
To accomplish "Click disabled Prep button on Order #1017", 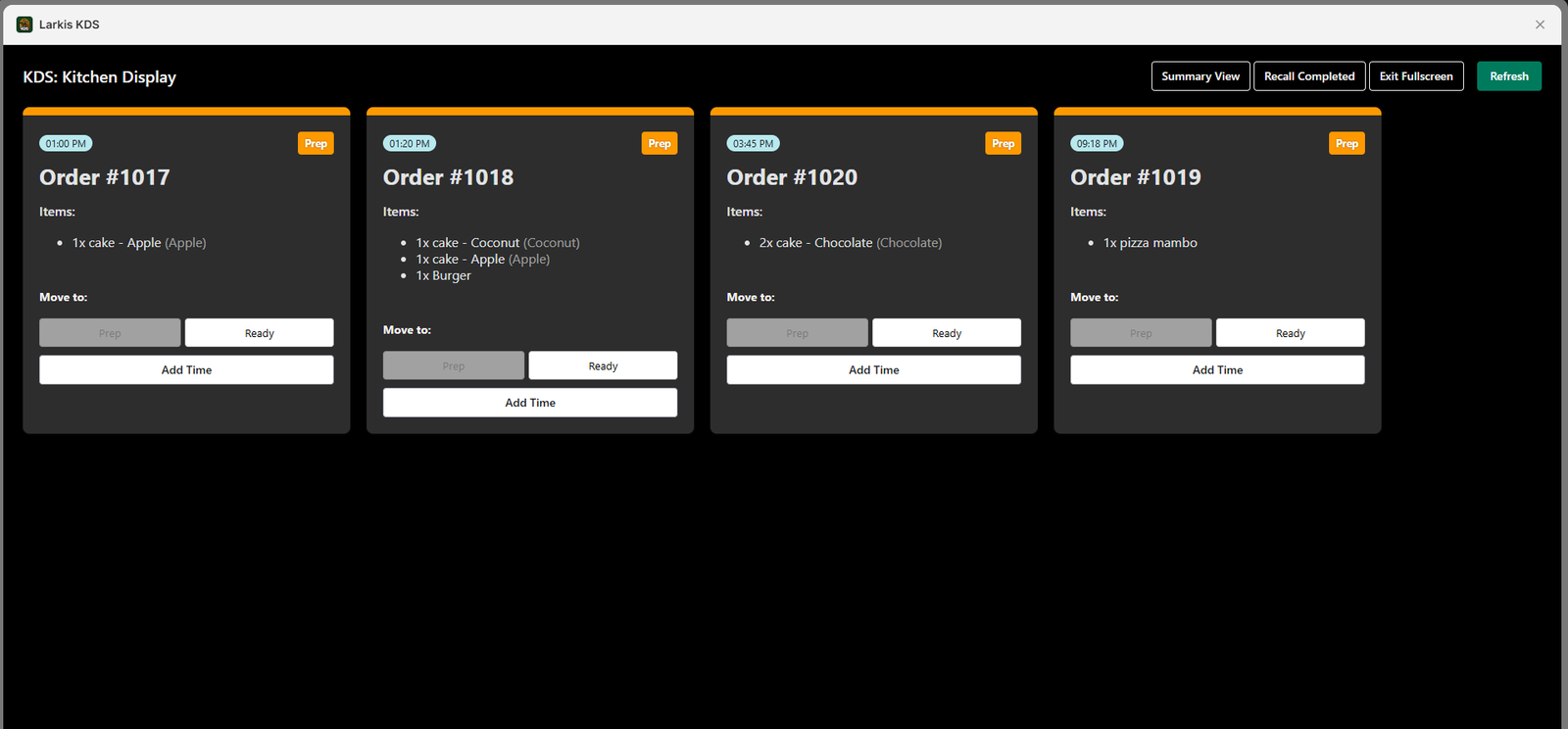I will coord(110,333).
